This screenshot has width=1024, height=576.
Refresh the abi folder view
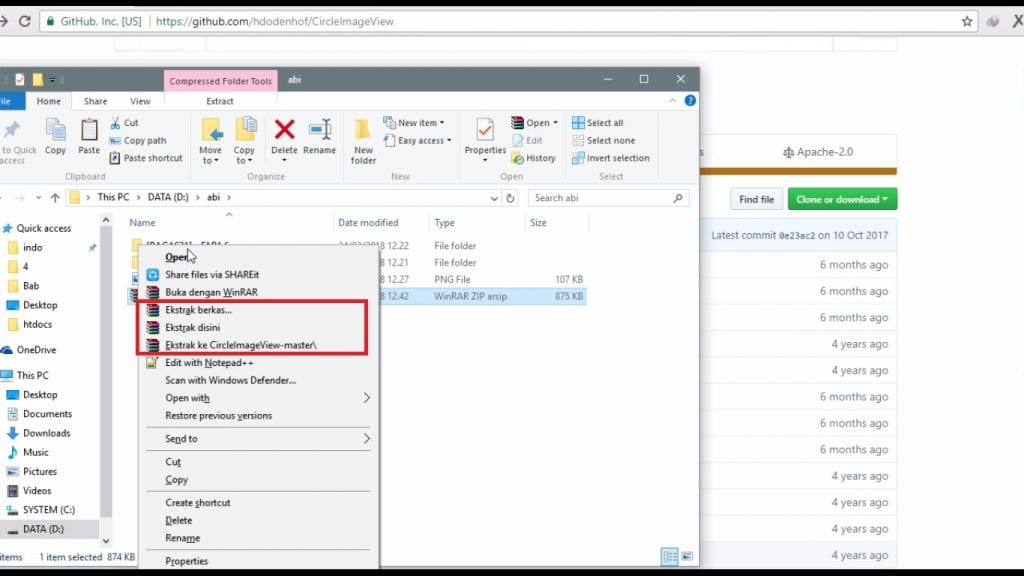coord(511,198)
